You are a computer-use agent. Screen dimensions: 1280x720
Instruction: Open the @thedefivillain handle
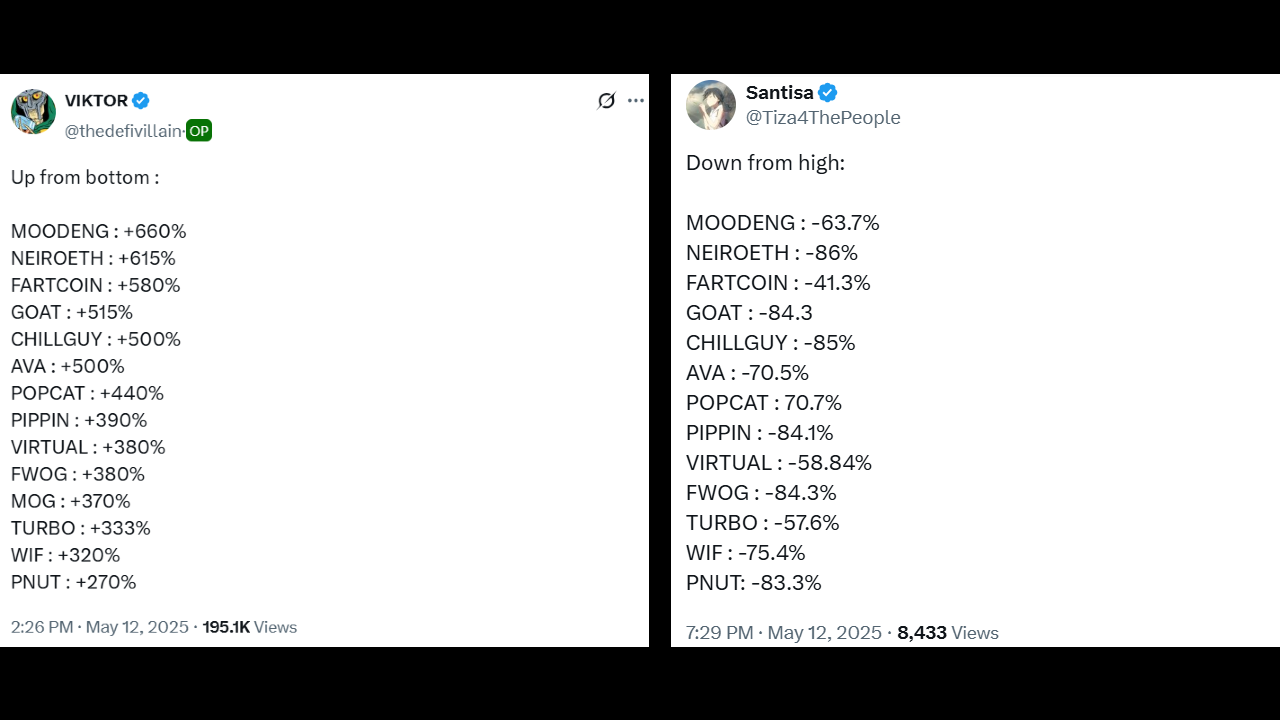click(x=123, y=131)
